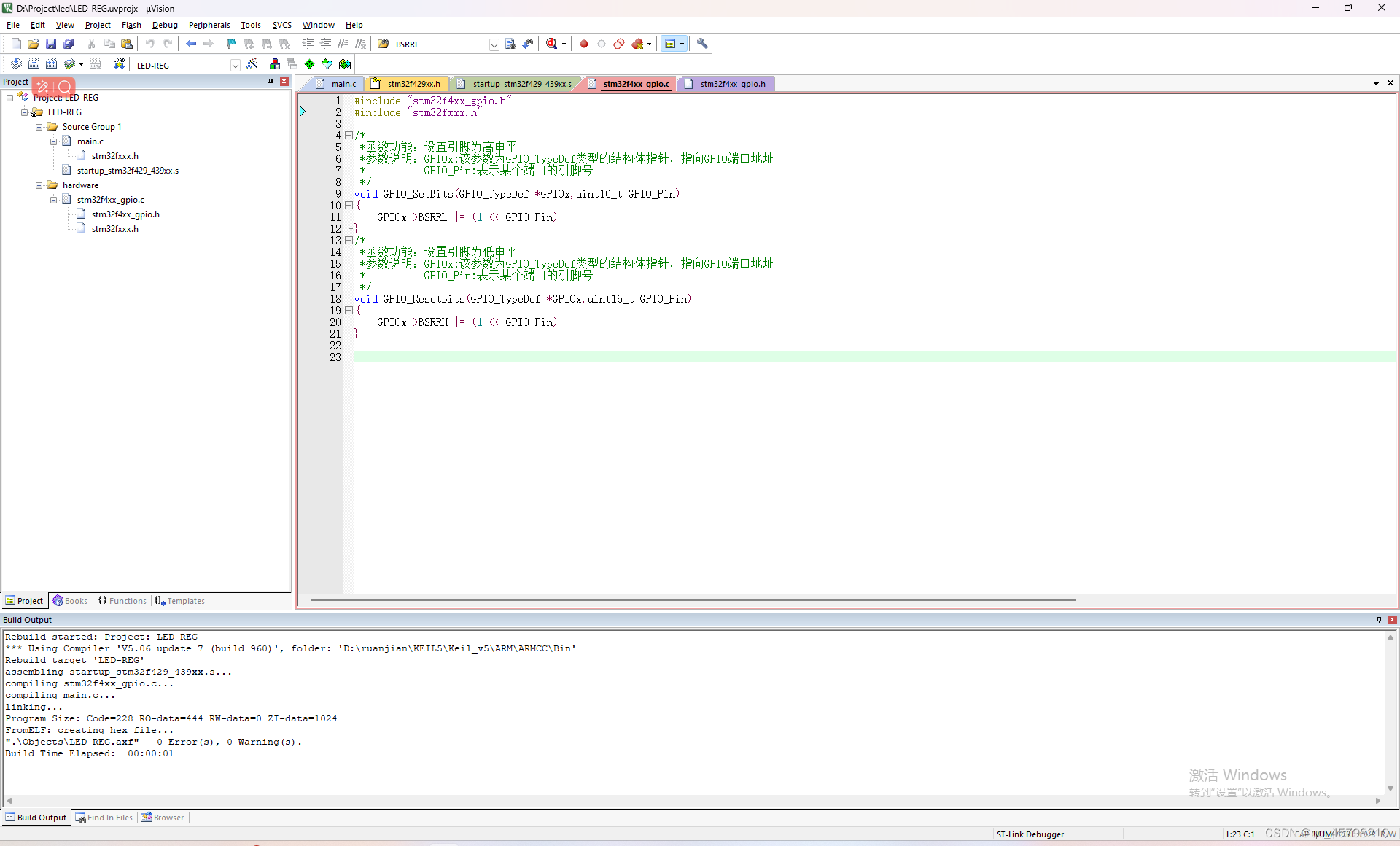Start/Stop Debug Session icon

(x=552, y=44)
